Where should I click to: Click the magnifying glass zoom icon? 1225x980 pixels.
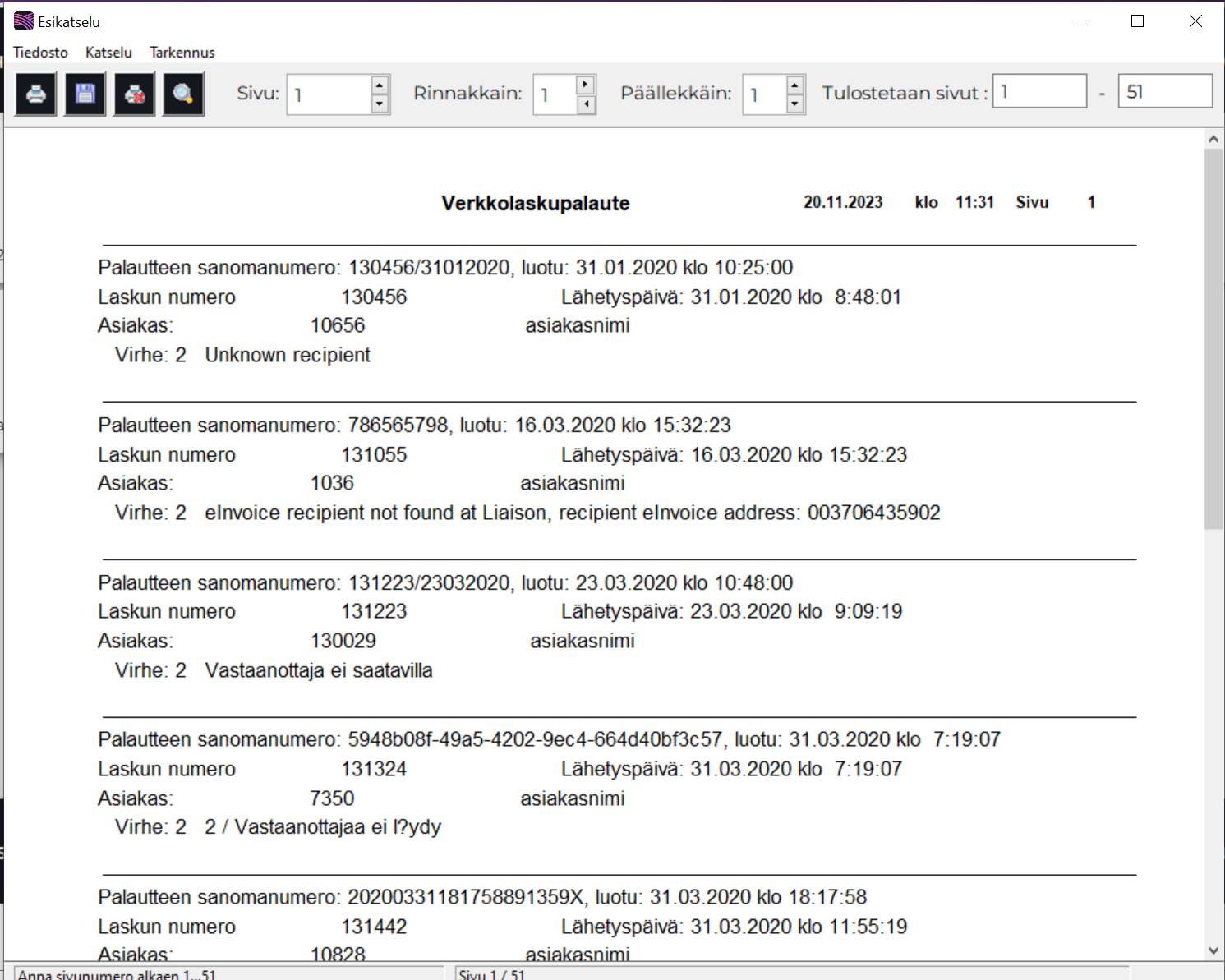182,94
